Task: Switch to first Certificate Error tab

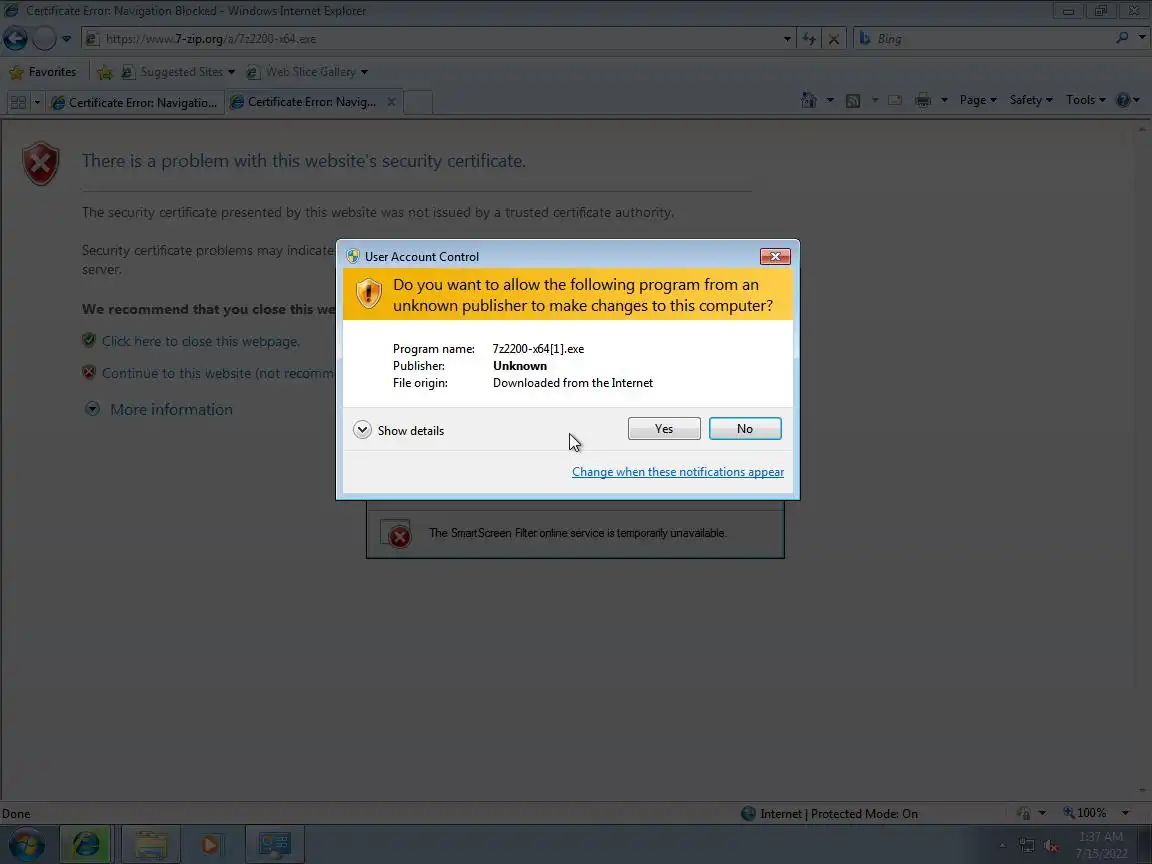Action: [134, 102]
